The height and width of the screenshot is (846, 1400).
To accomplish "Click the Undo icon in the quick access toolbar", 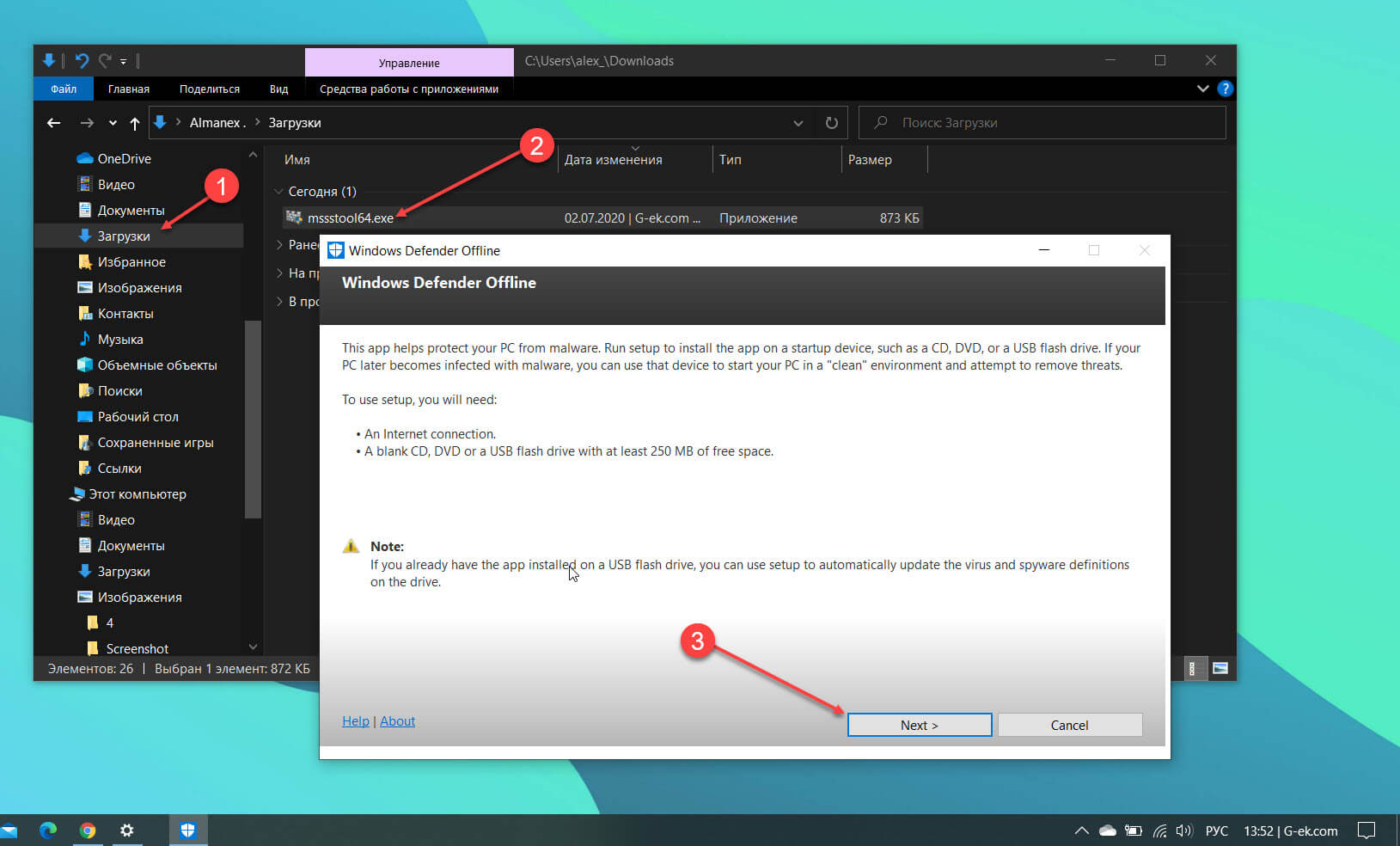I will (x=82, y=60).
